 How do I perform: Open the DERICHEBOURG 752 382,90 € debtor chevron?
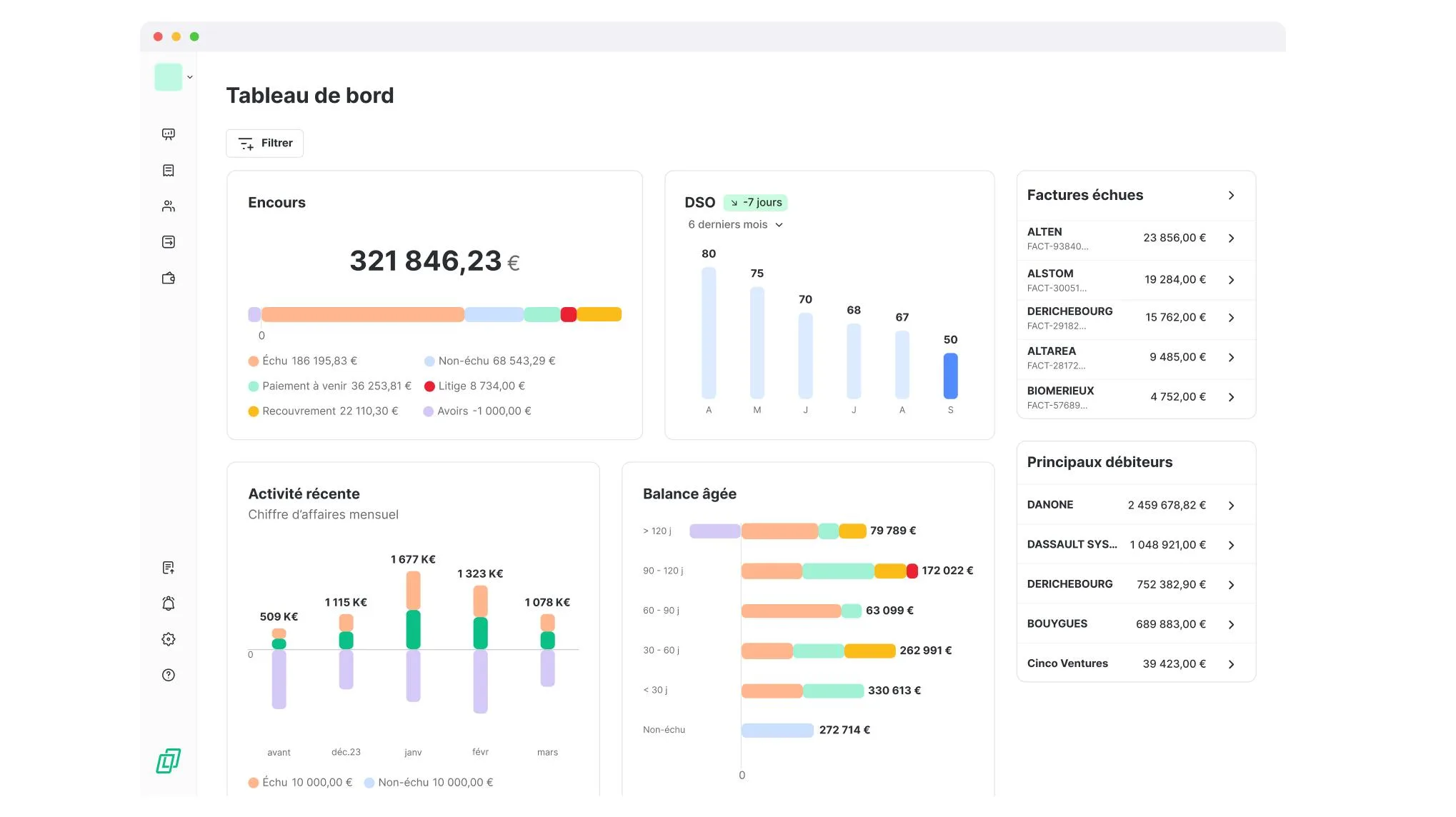pos(1232,585)
